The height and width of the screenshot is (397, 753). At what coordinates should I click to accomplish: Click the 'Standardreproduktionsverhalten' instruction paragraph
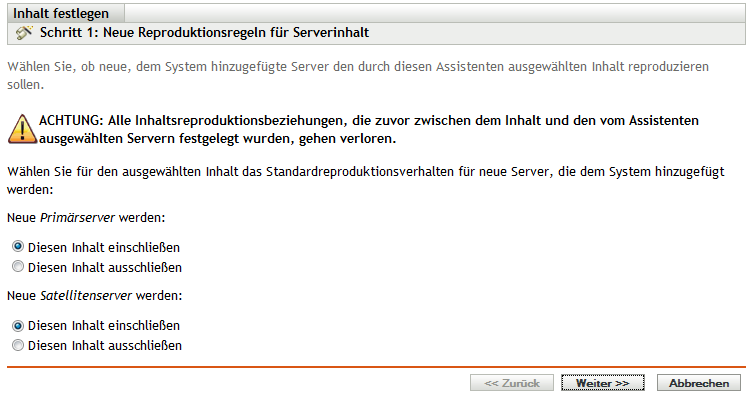coord(366,180)
